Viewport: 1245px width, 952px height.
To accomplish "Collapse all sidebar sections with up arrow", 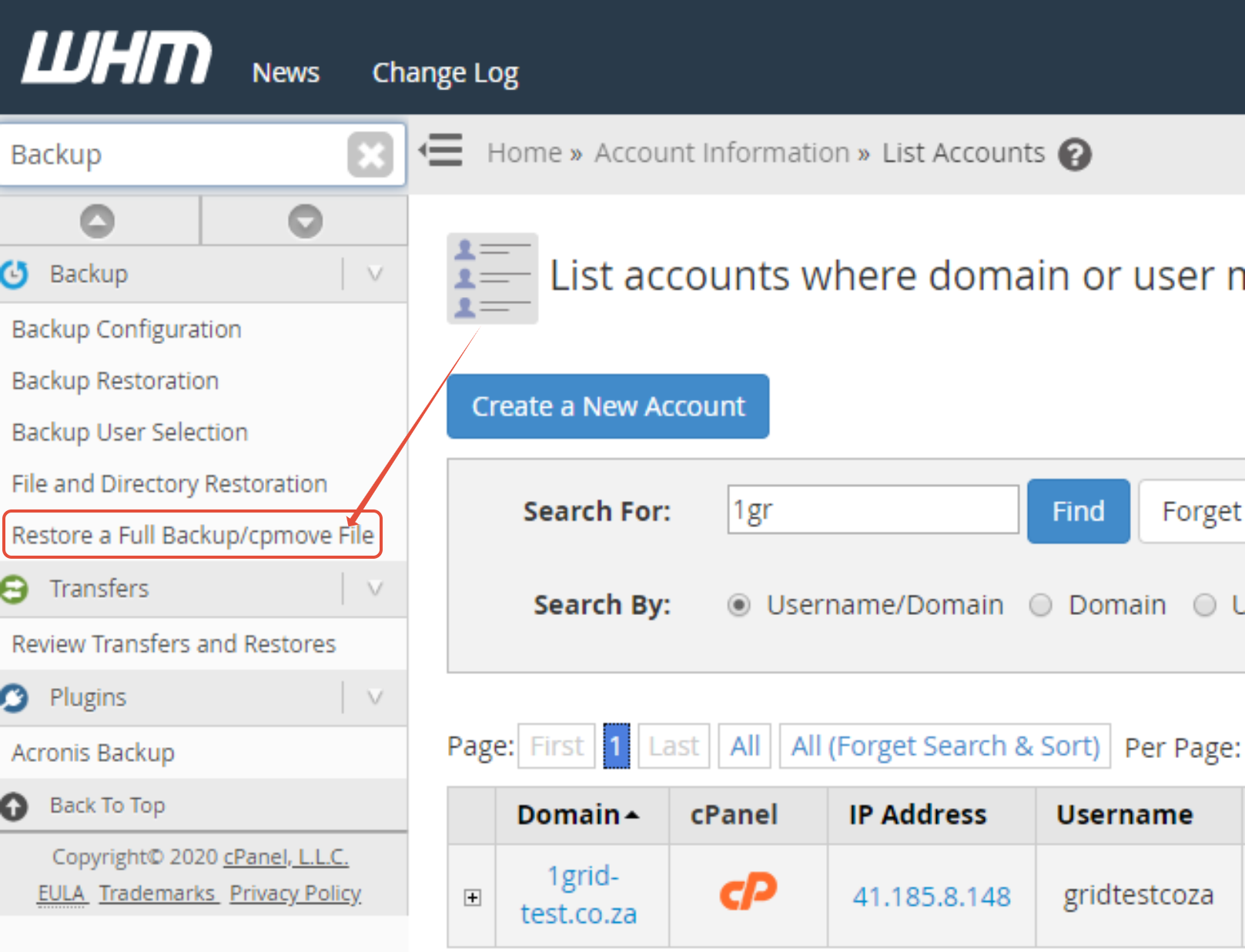I will coord(98,222).
